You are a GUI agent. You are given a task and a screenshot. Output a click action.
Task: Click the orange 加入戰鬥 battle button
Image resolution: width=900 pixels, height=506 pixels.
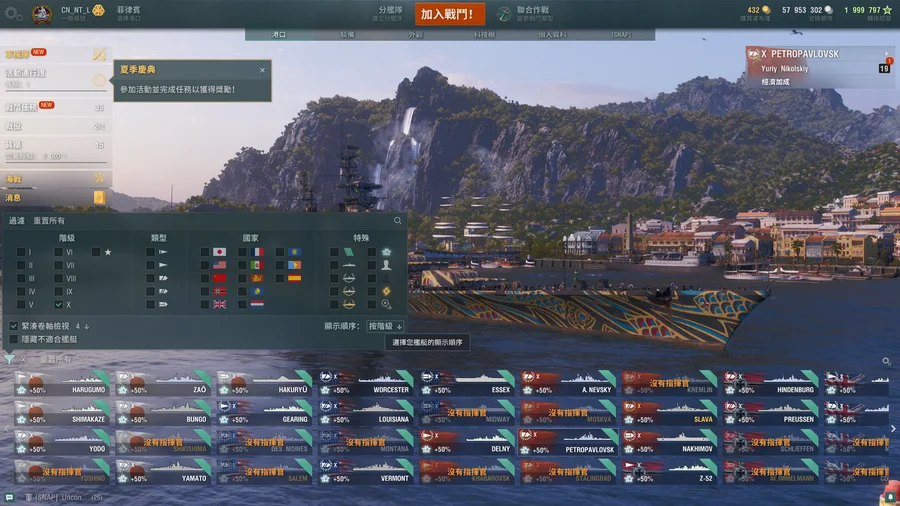coord(449,14)
